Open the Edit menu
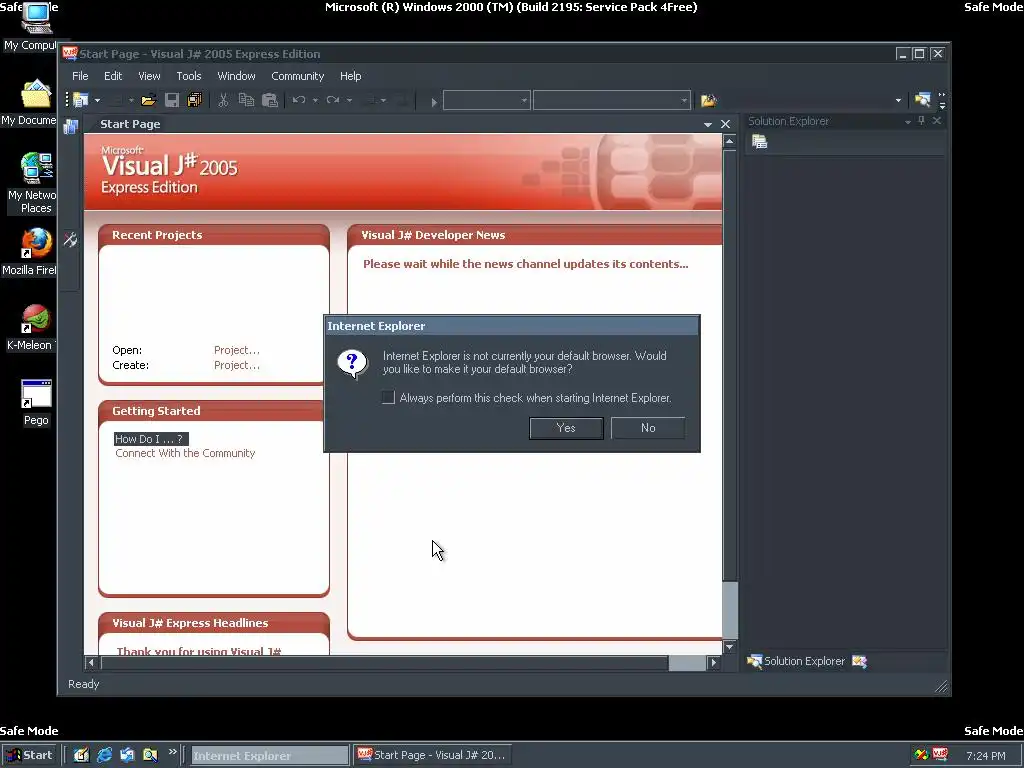1024x768 pixels. click(113, 76)
